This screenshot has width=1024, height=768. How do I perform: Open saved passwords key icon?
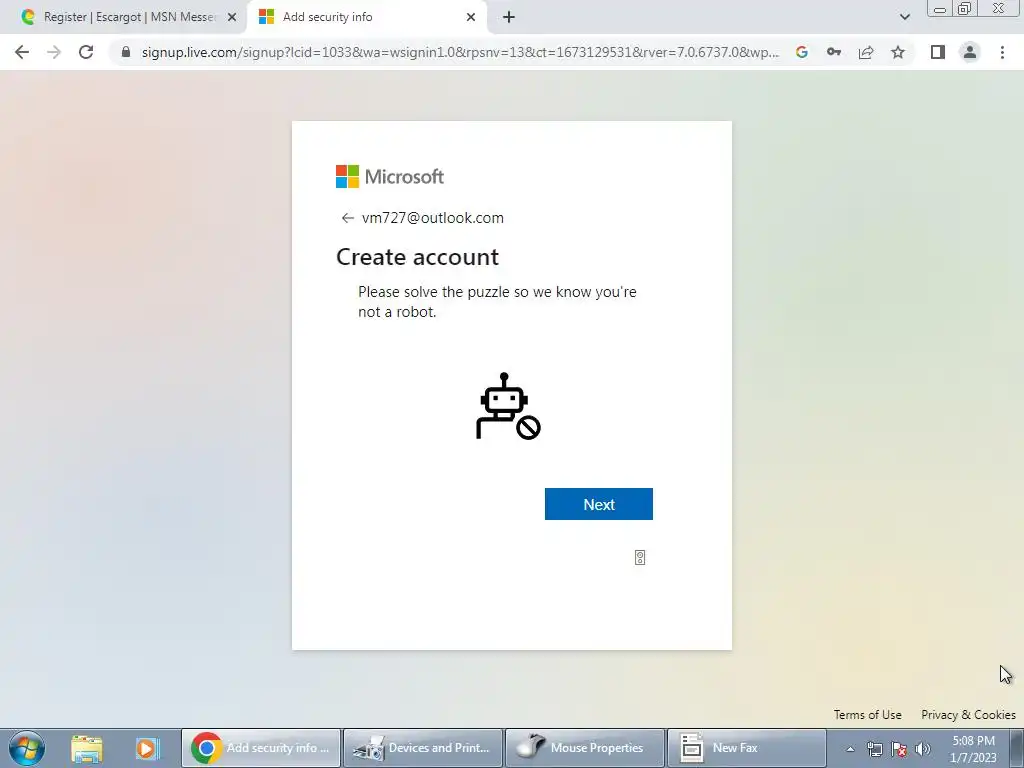point(833,52)
